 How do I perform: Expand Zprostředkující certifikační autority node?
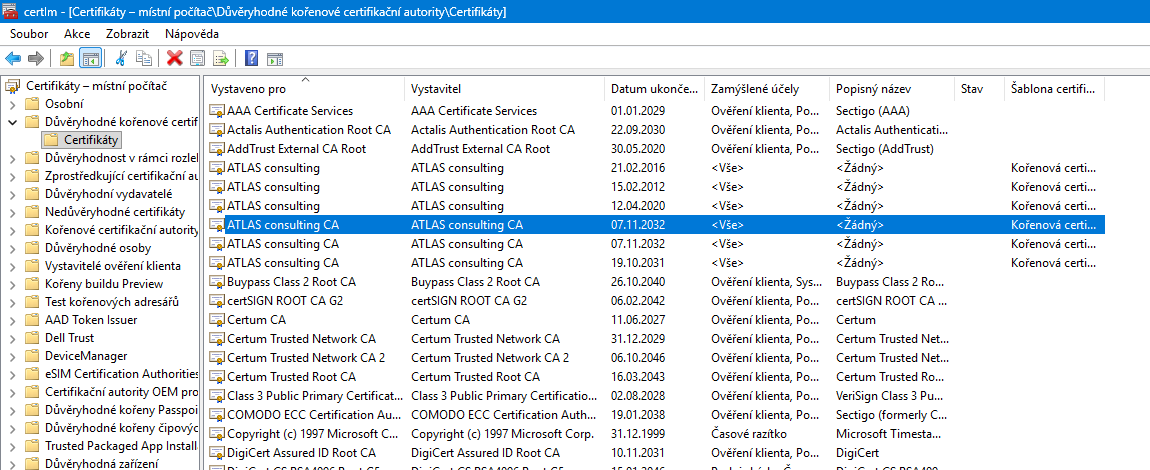[x=12, y=176]
